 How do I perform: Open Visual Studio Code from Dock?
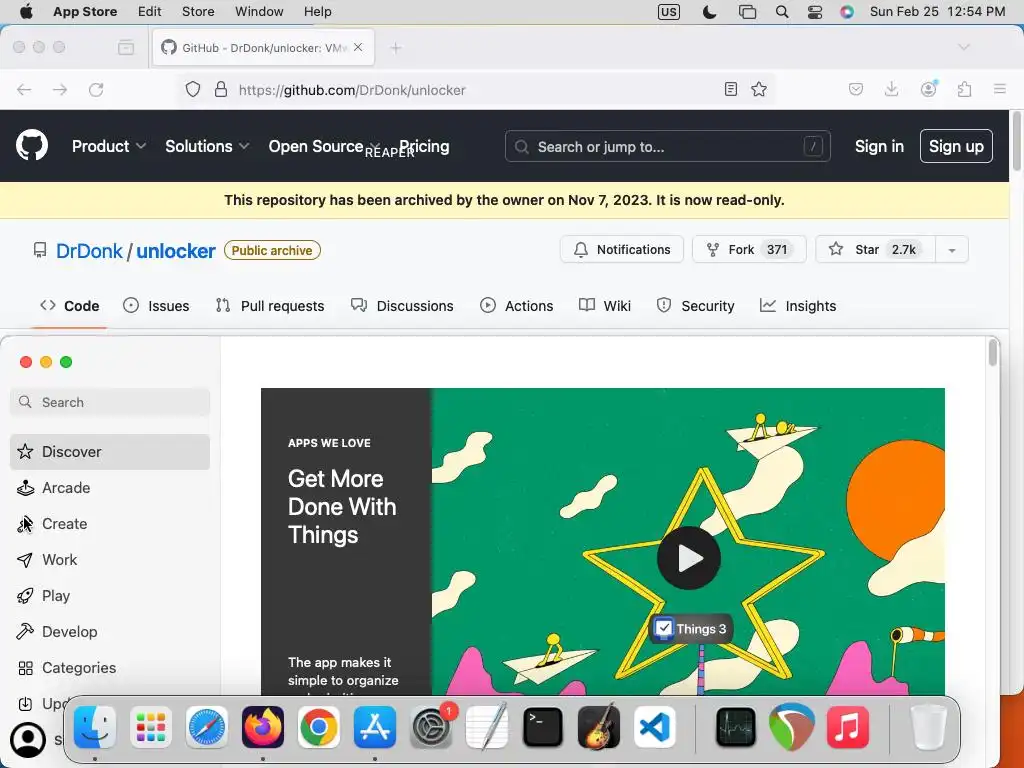655,727
